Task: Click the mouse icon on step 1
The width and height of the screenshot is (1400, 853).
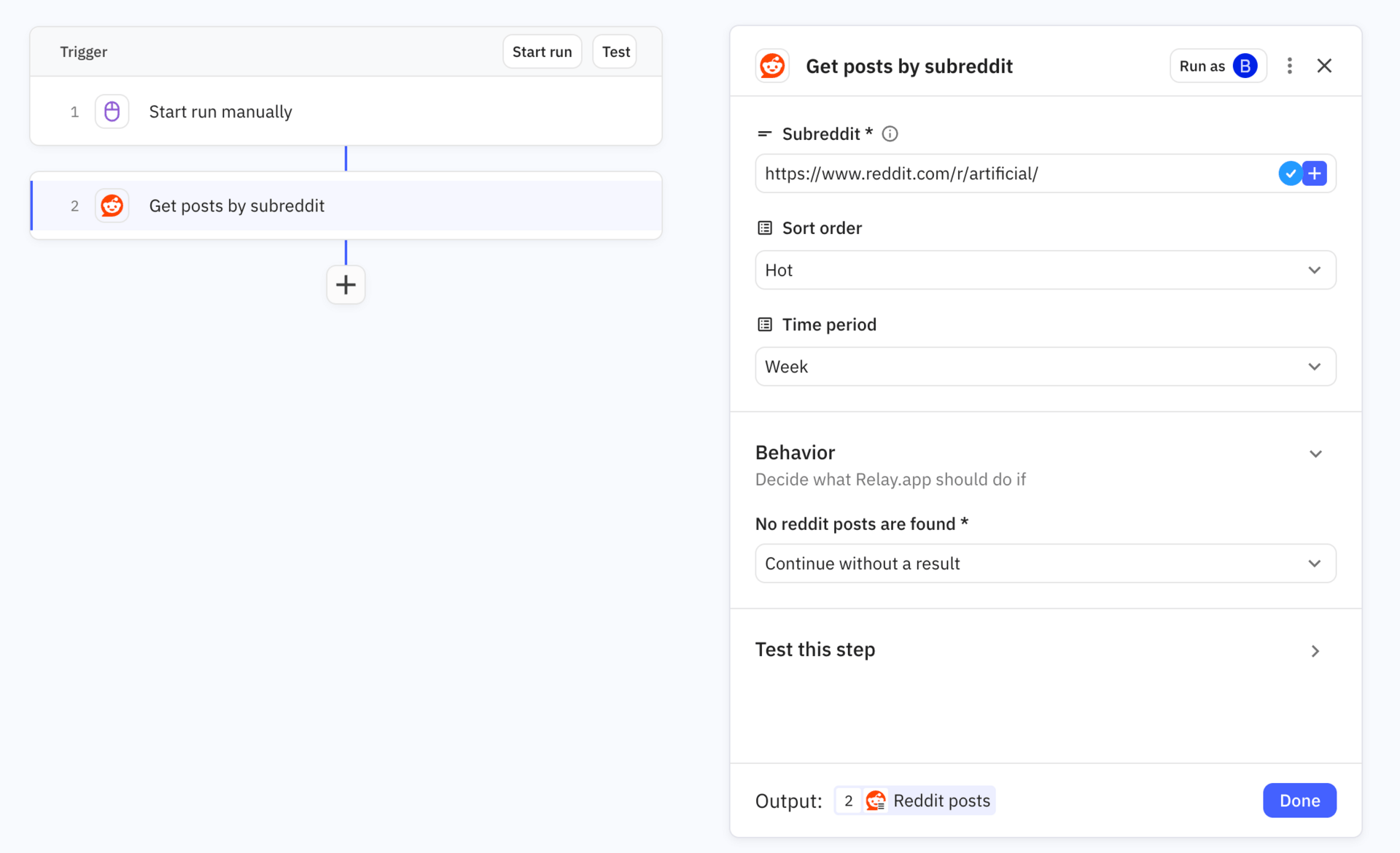Action: tap(112, 112)
